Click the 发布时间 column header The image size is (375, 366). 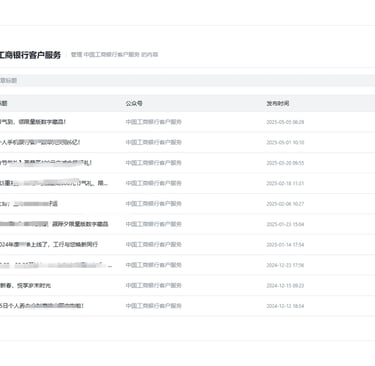click(x=278, y=103)
